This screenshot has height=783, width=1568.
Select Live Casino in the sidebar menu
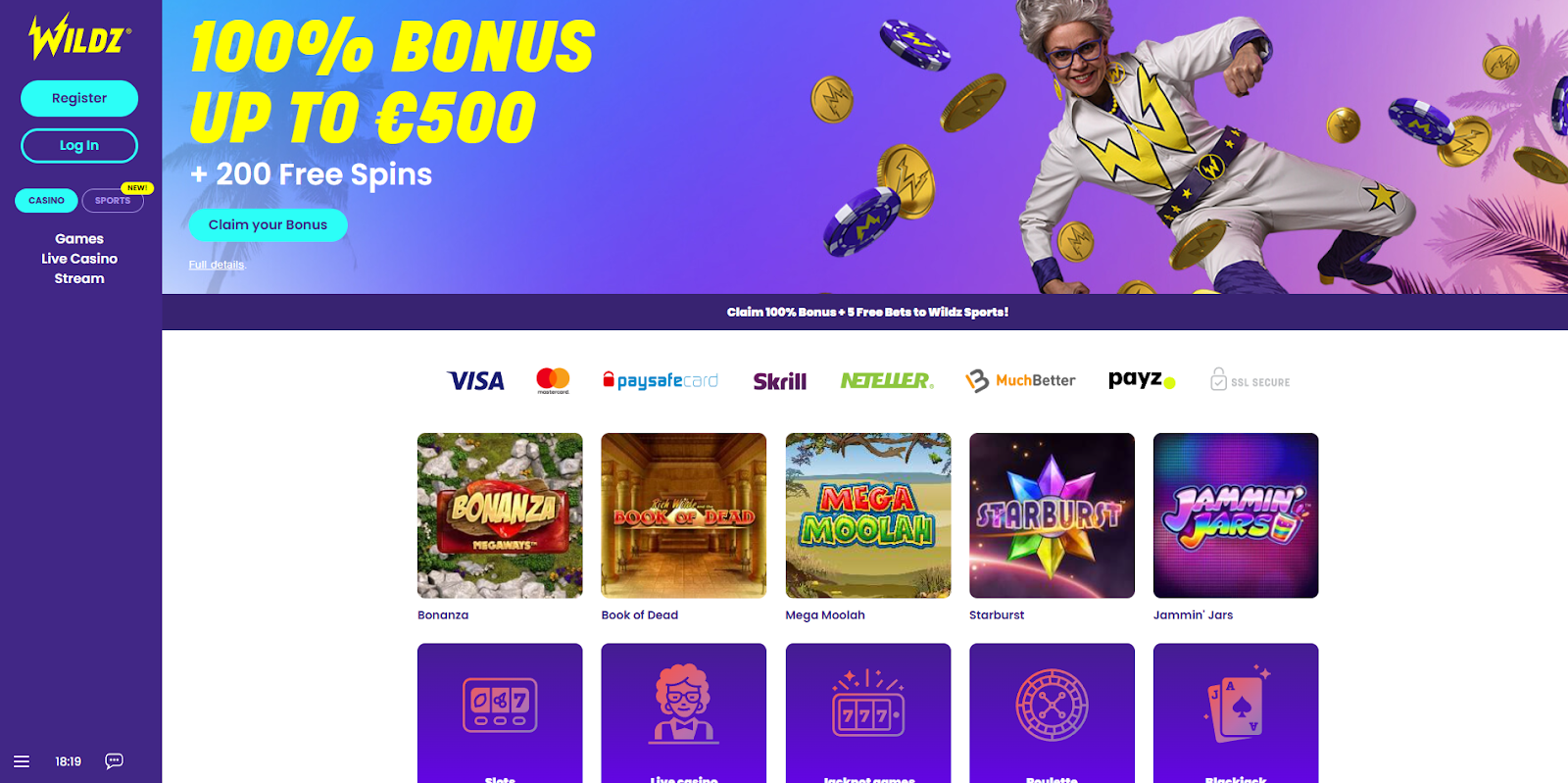(79, 259)
